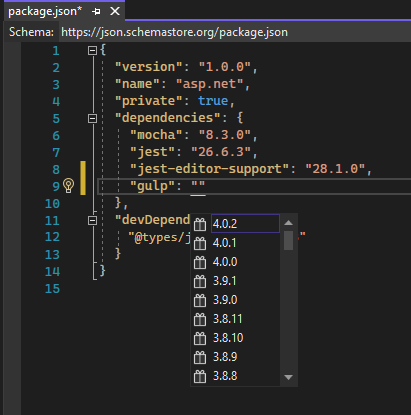Collapse the root object on line 1
This screenshot has width=411, height=415.
[x=92, y=50]
